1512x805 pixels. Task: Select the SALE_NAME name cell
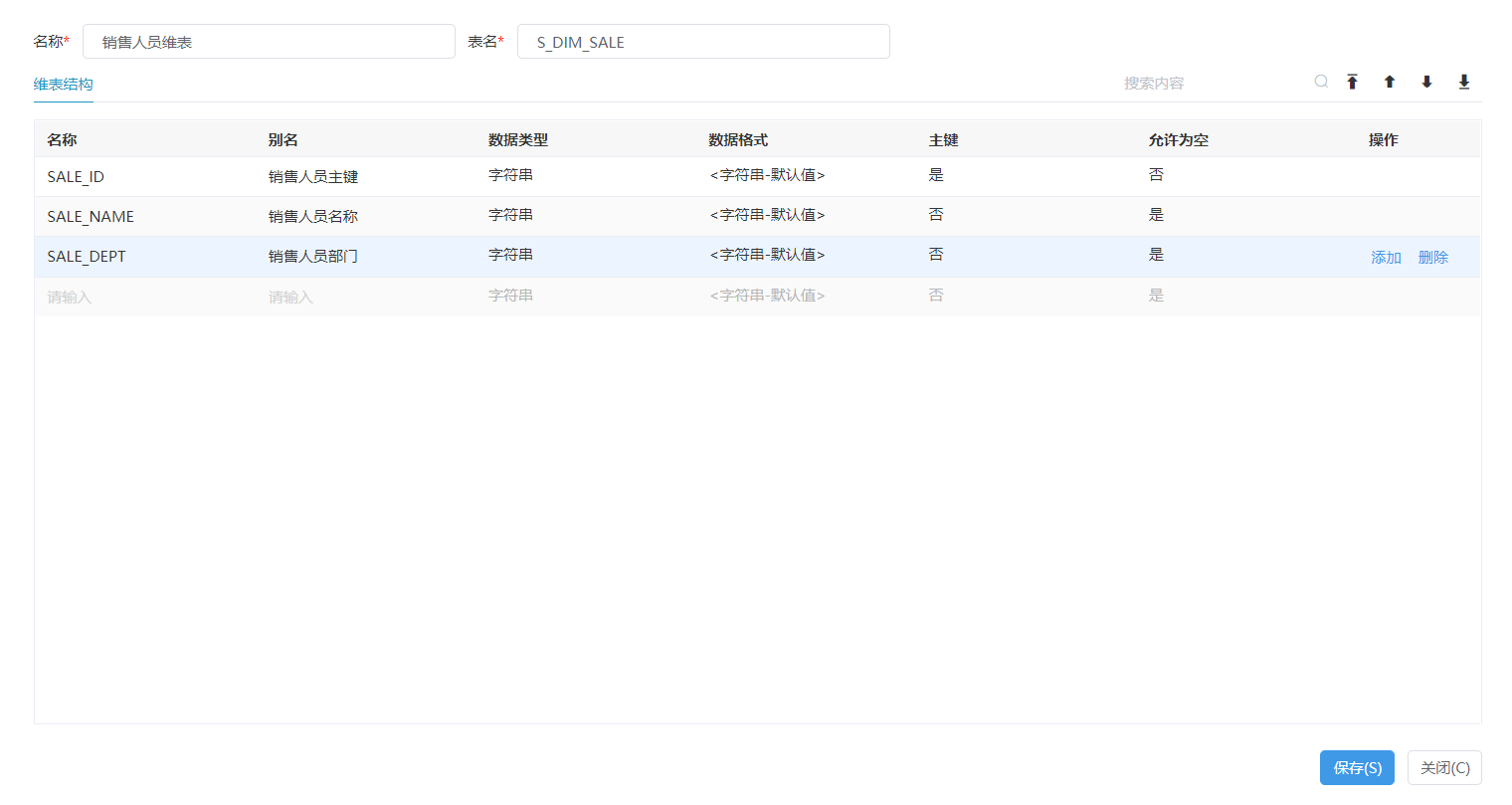click(x=91, y=217)
